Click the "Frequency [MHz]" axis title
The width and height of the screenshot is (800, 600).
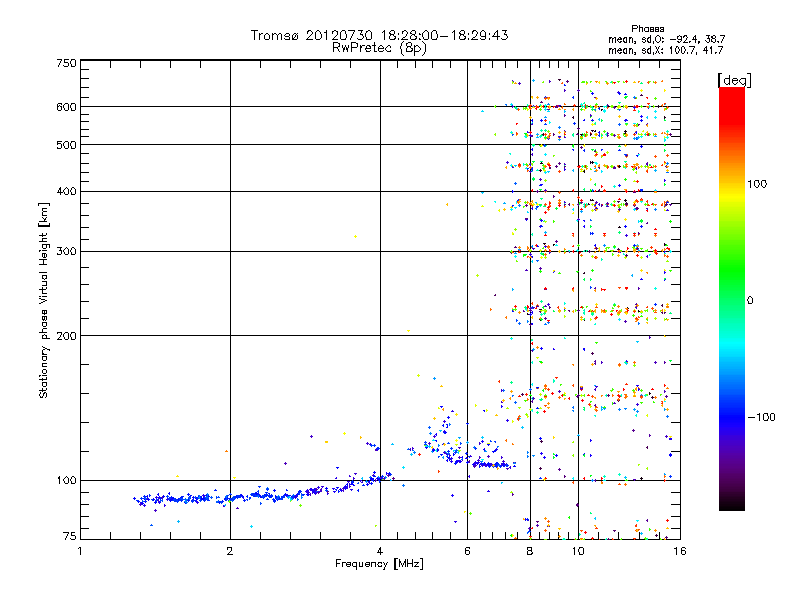(x=379, y=564)
